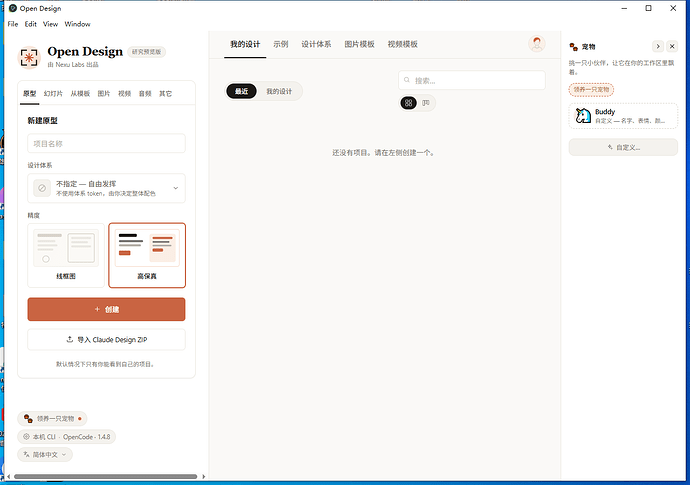The width and height of the screenshot is (690, 485).
Task: Click the scrollbar right arrow
Action: coord(203,476)
